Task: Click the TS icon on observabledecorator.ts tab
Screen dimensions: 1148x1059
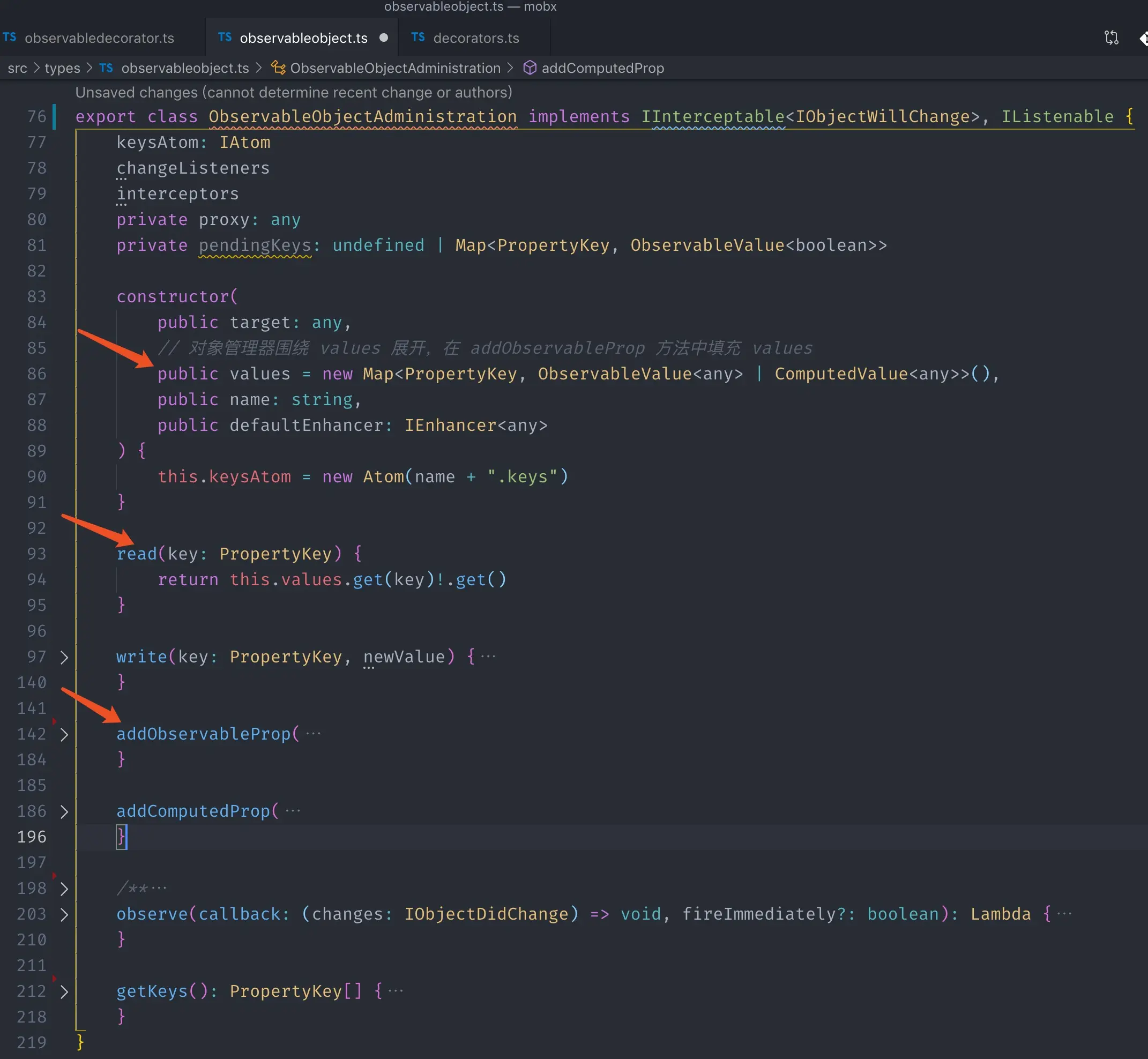Action: pyautogui.click(x=9, y=38)
